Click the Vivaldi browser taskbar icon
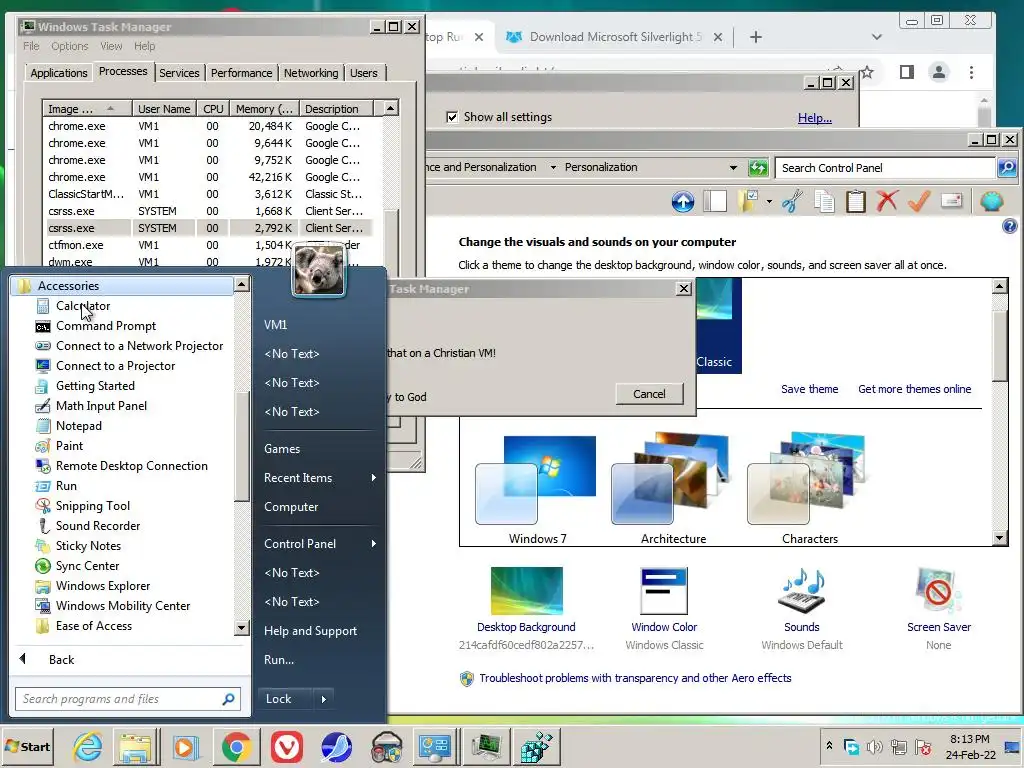The width and height of the screenshot is (1024, 768). (287, 746)
